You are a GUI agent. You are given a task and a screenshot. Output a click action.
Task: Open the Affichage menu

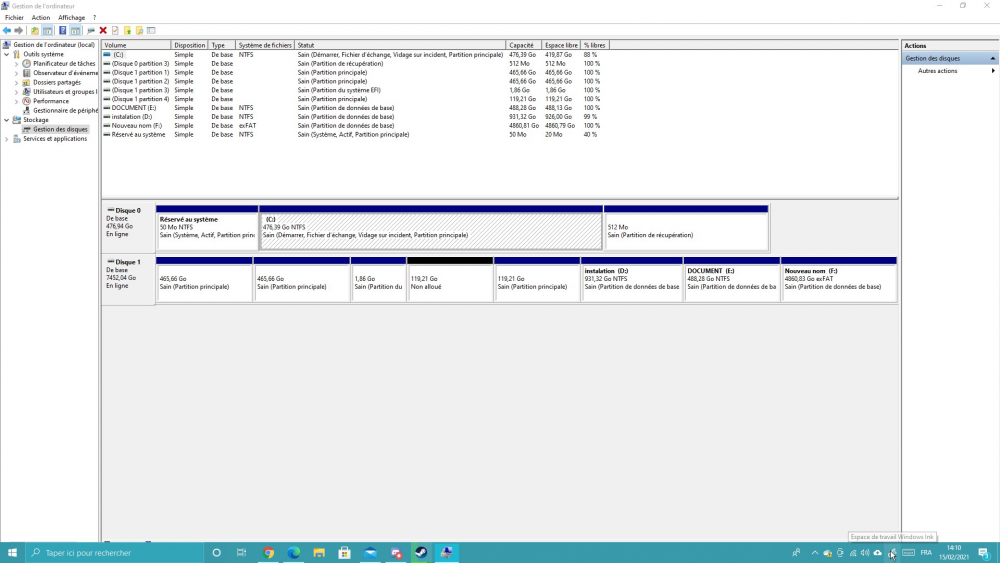(71, 18)
